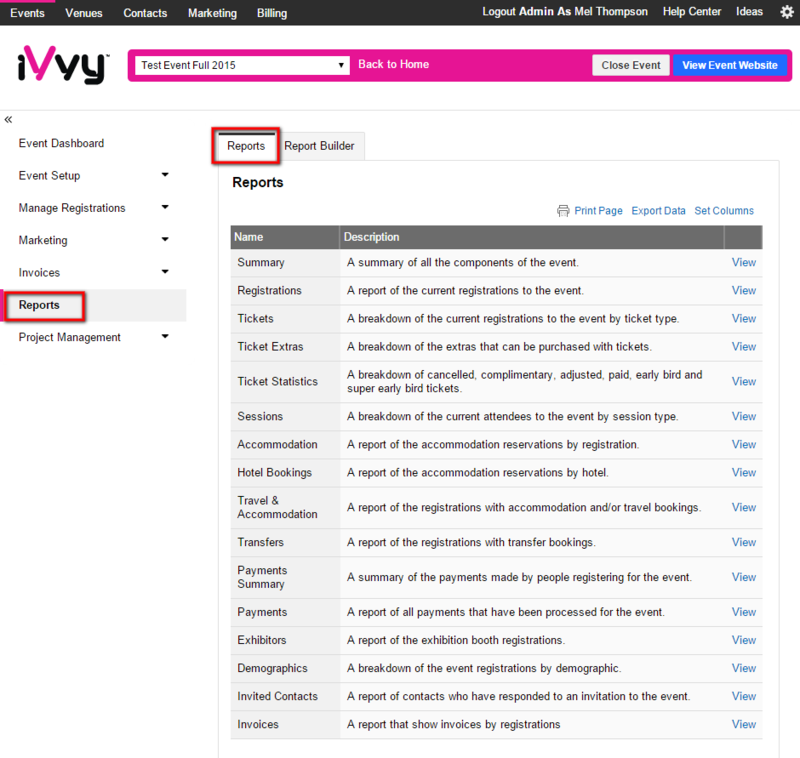This screenshot has width=800, height=758.
Task: View the Ticket Extras report
Action: coord(743,346)
